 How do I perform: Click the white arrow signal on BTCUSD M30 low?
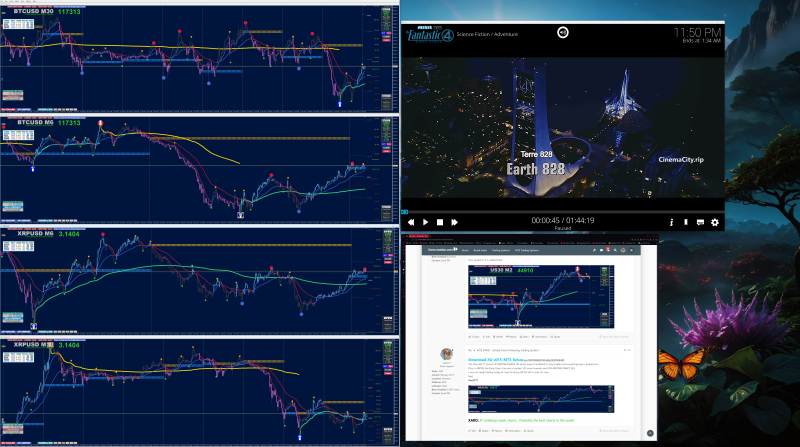pos(340,104)
